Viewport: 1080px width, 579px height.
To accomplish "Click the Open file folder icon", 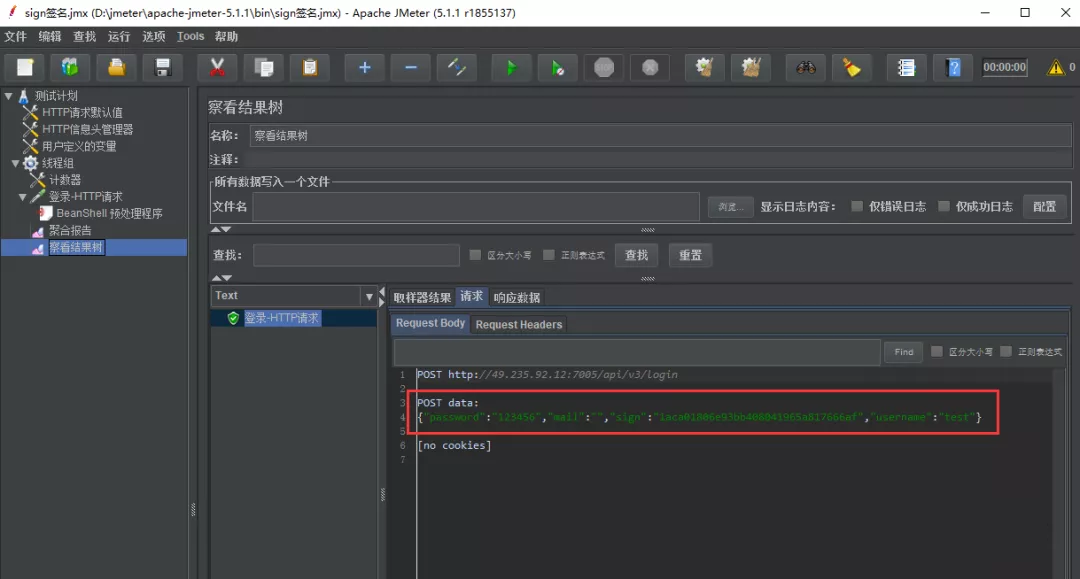I will 116,67.
